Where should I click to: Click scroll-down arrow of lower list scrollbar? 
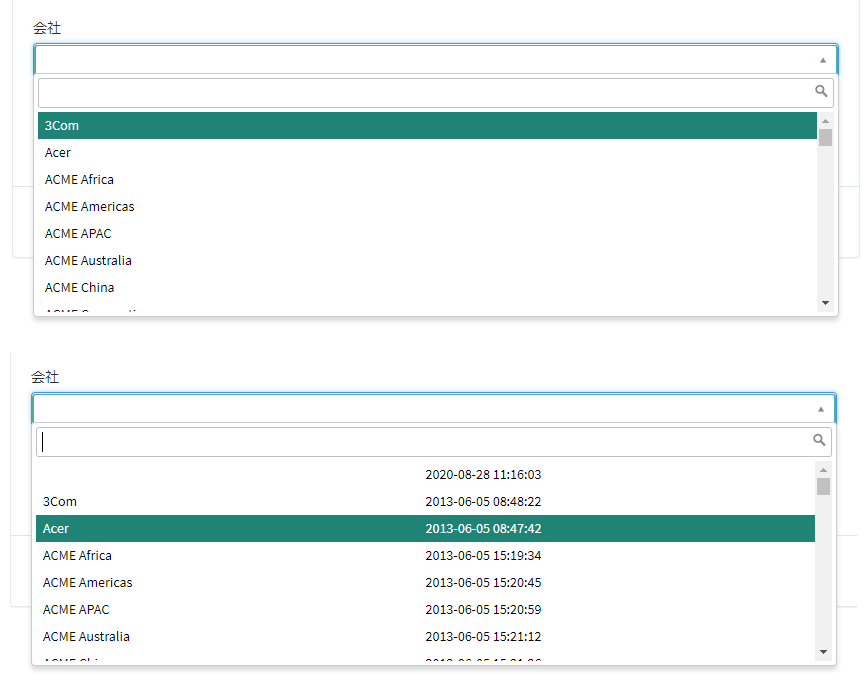coord(823,652)
